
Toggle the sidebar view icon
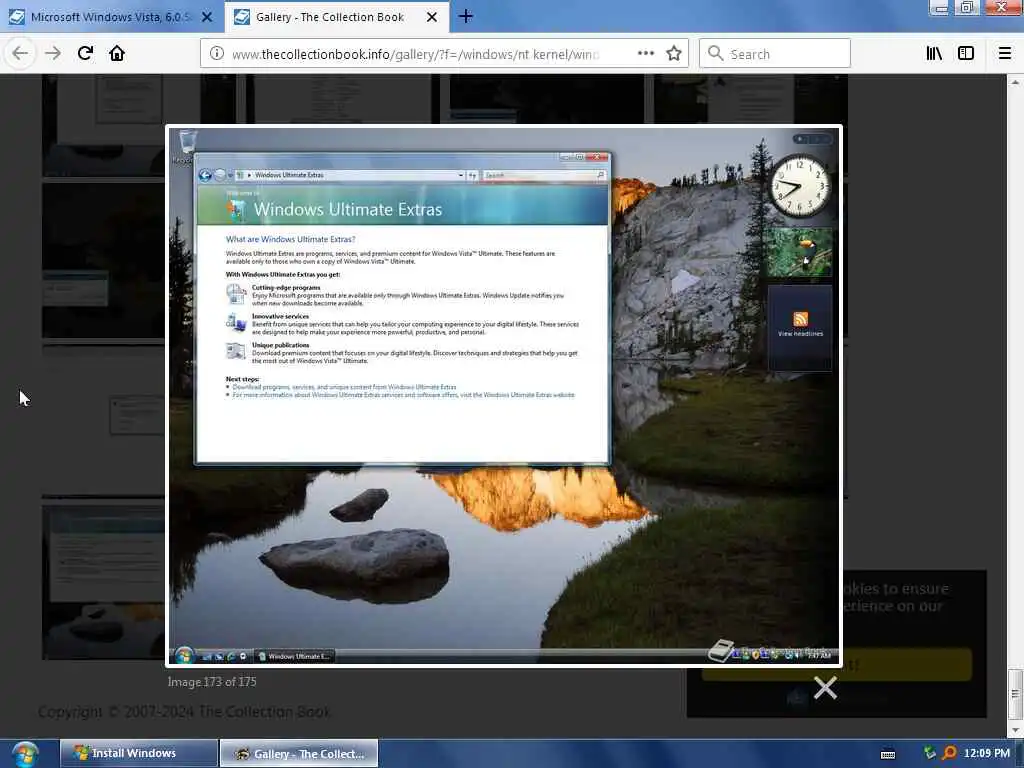point(966,54)
